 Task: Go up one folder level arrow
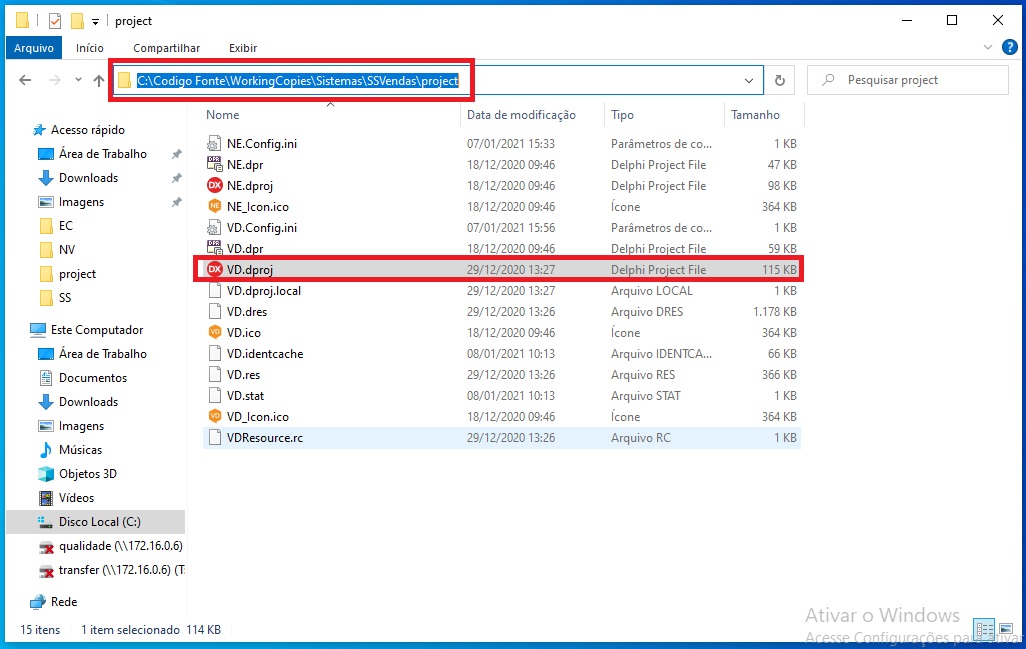(99, 81)
